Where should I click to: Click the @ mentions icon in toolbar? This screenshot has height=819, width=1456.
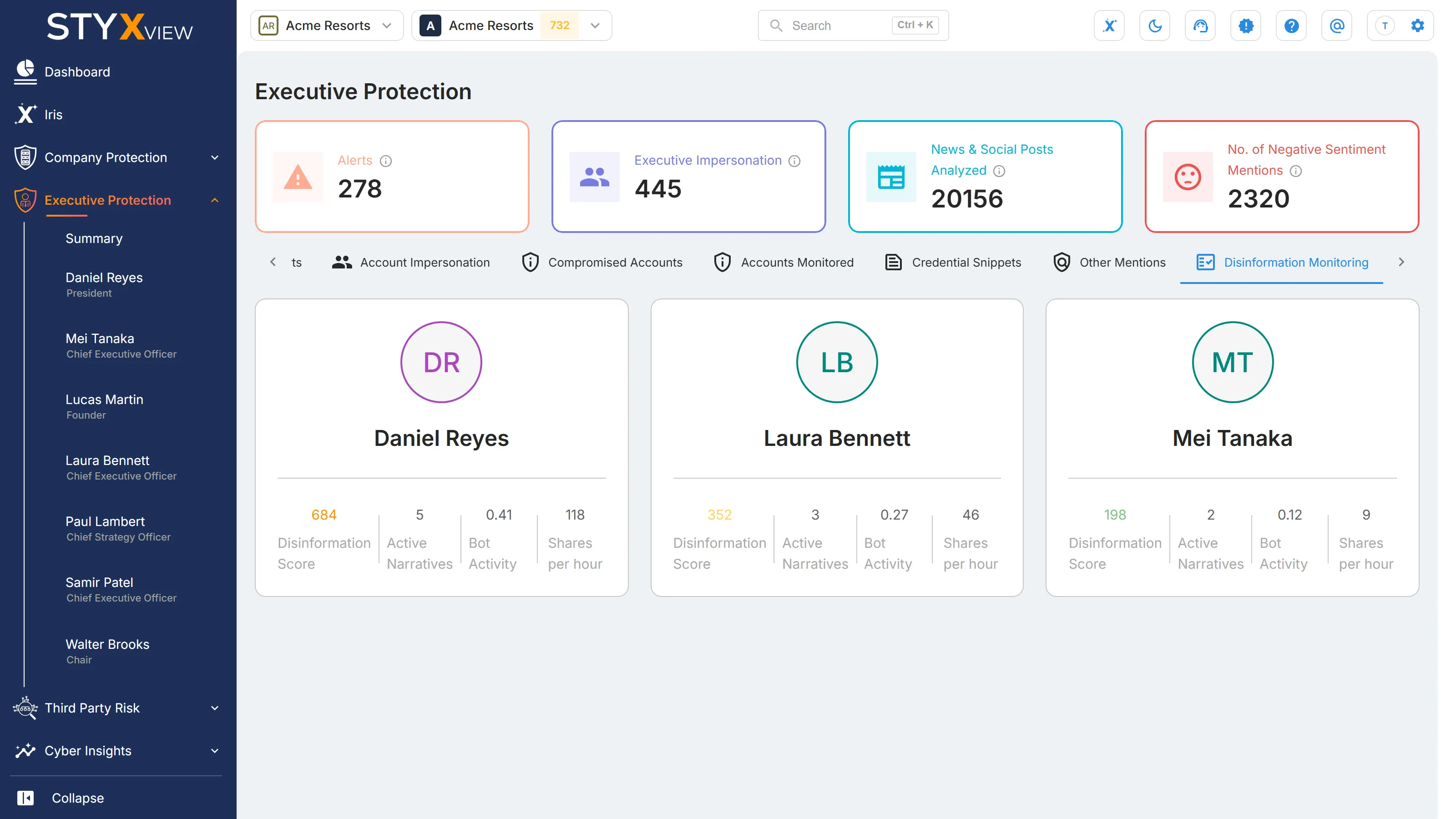pyautogui.click(x=1337, y=25)
